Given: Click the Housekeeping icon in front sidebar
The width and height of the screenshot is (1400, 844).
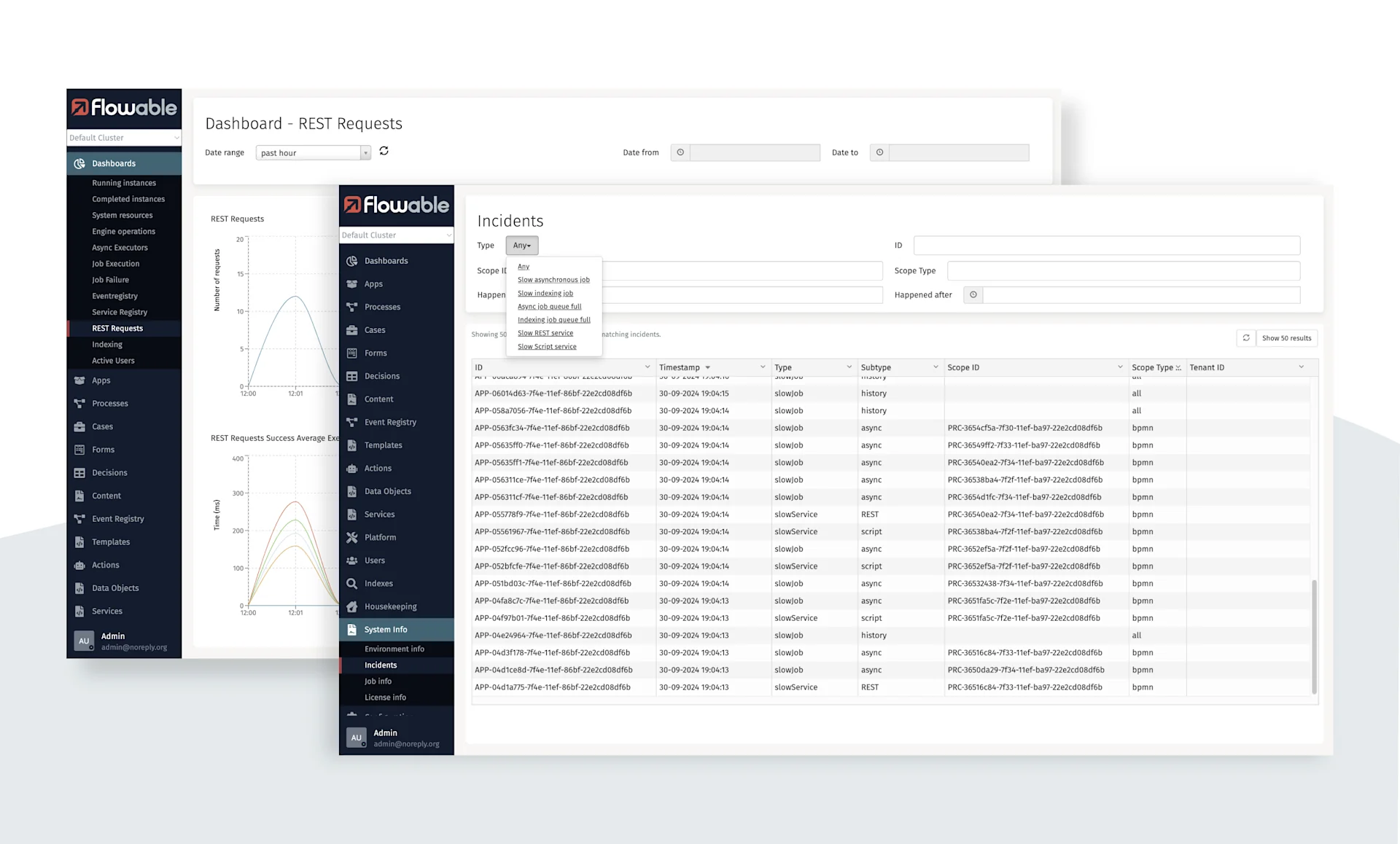Looking at the screenshot, I should [352, 606].
